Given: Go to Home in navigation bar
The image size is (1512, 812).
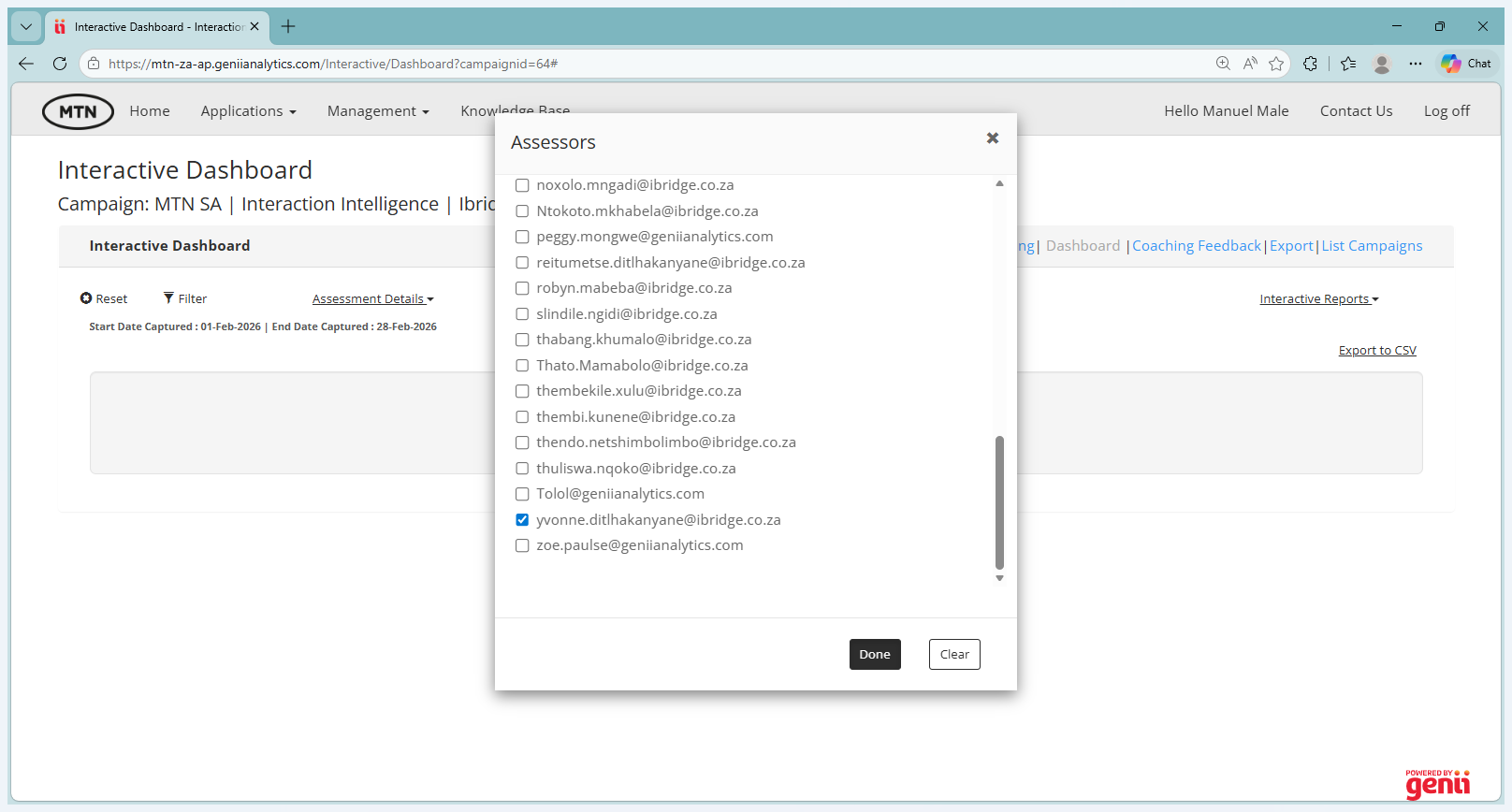Looking at the screenshot, I should click(x=150, y=111).
